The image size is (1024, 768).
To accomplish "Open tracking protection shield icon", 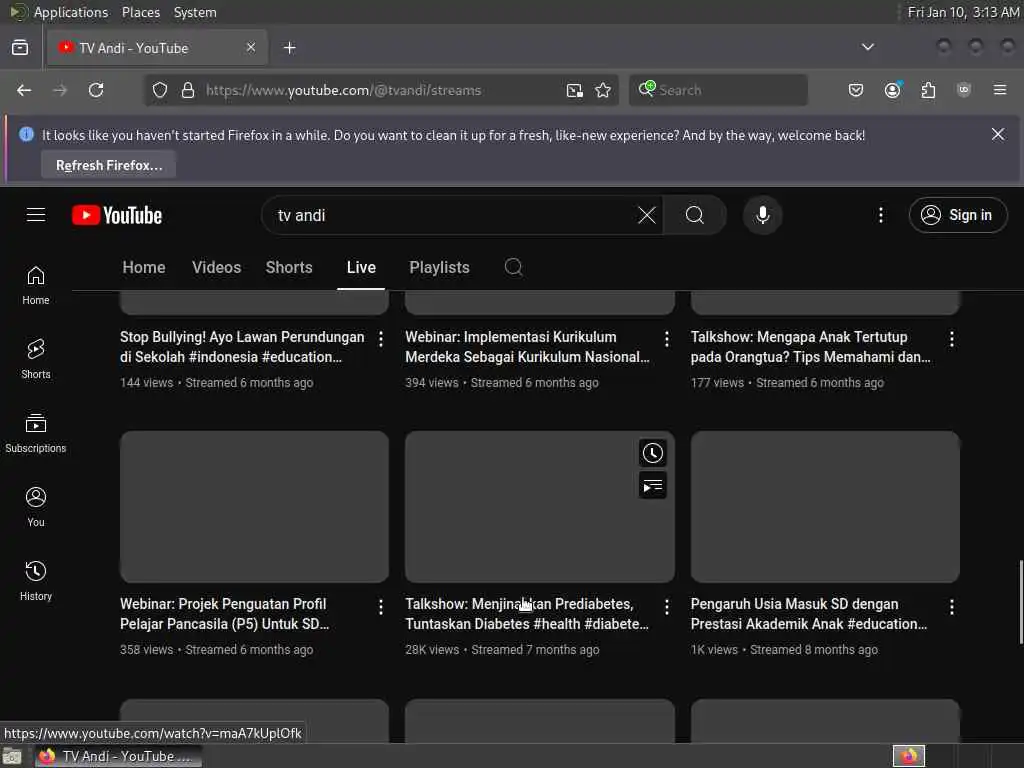I will [x=160, y=90].
